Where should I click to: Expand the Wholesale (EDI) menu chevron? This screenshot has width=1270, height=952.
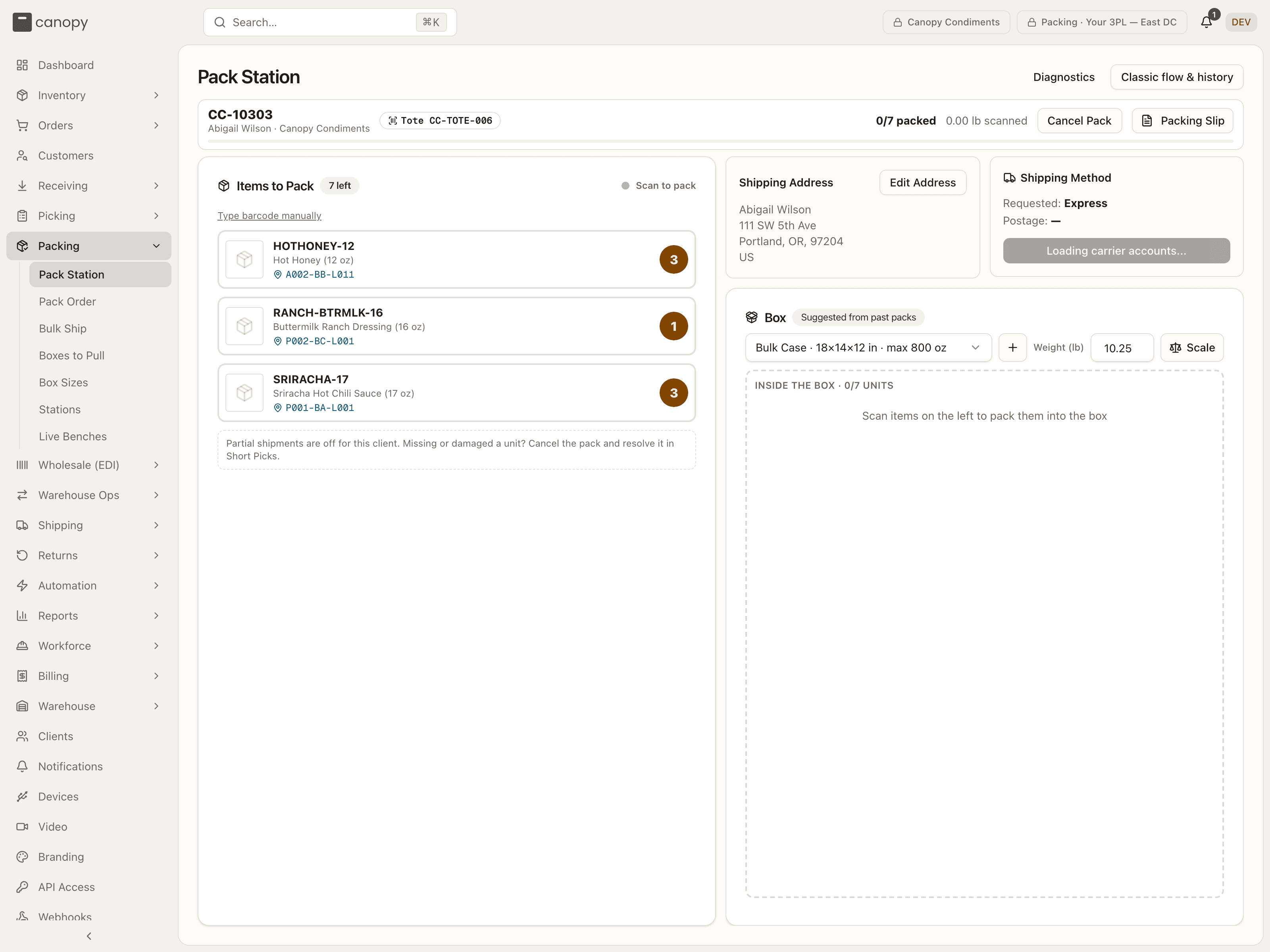pos(156,465)
